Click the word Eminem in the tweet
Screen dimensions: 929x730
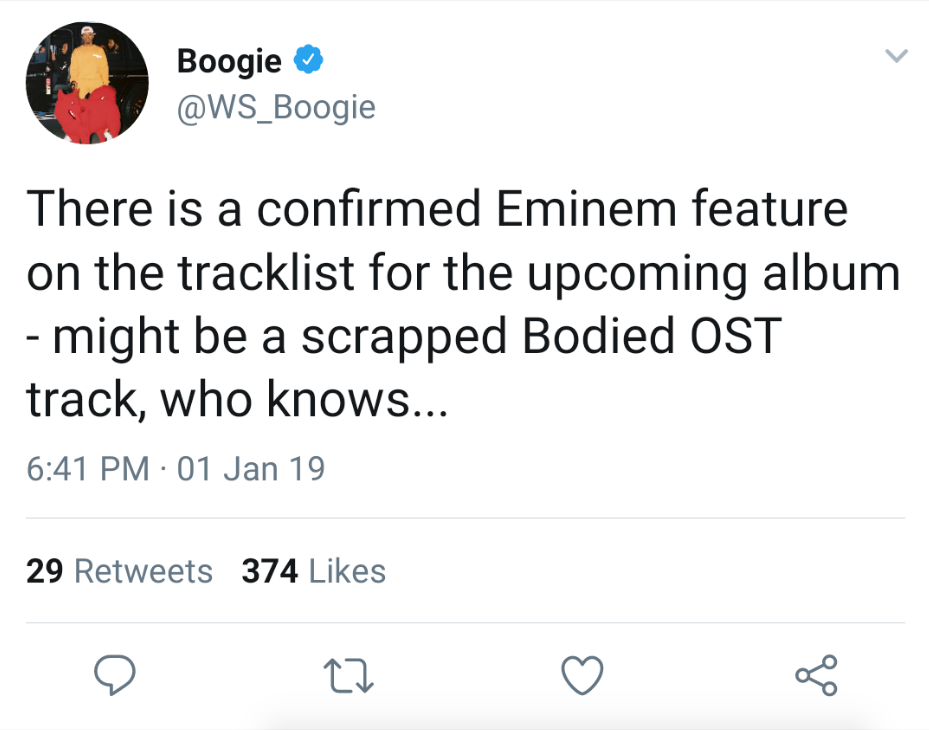pyautogui.click(x=586, y=209)
